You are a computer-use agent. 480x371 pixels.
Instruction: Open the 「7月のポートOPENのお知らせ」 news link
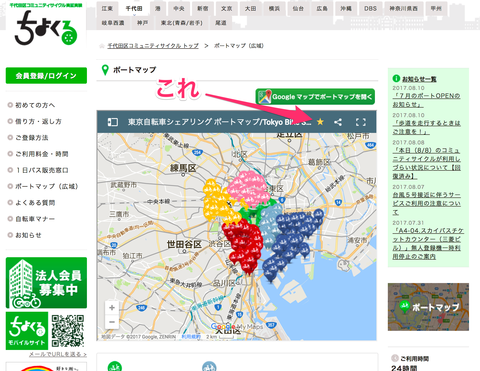426,100
